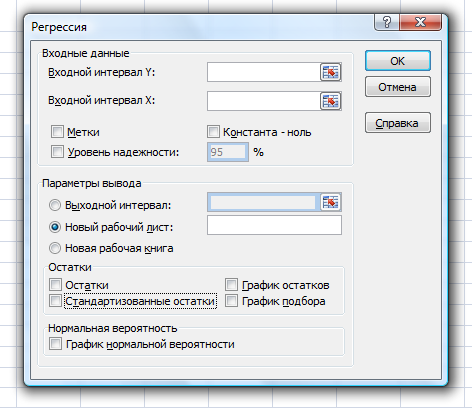Click the Отмена button
Viewport: 472px width, 408px height.
coord(398,87)
